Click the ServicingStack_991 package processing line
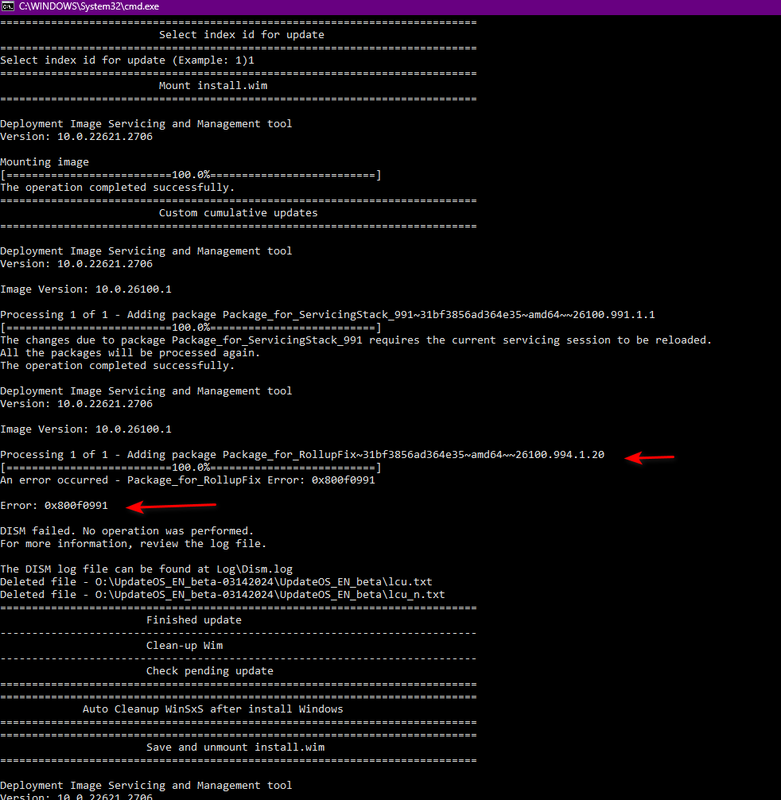 (327, 315)
